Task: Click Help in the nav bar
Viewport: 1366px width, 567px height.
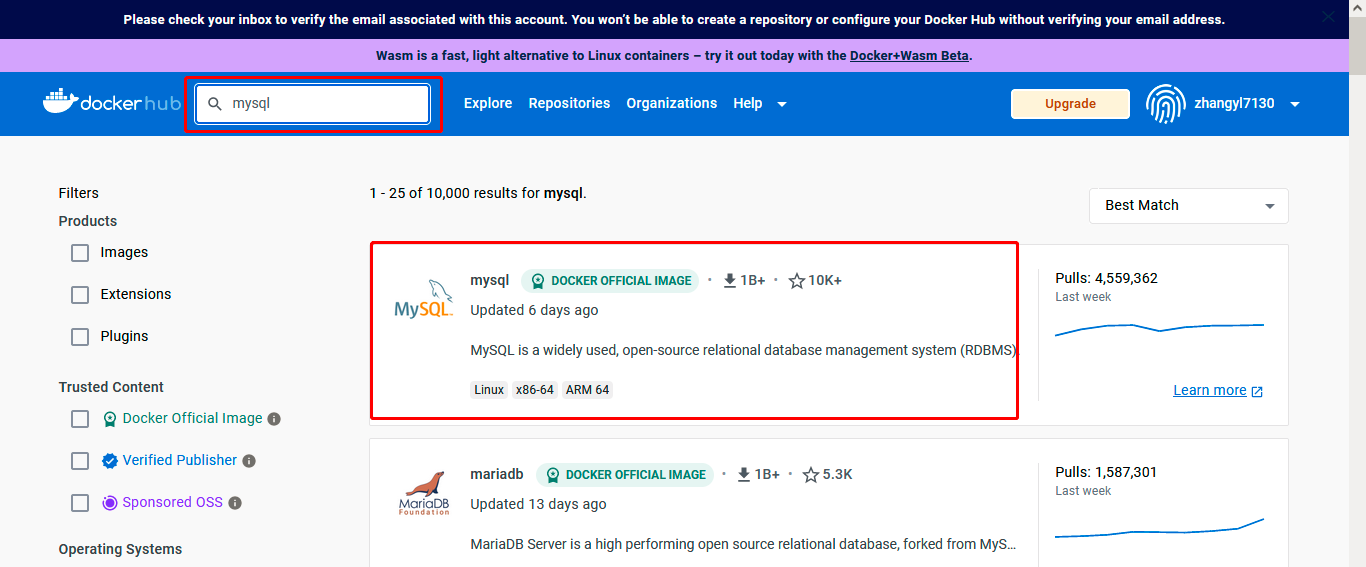Action: (x=748, y=103)
